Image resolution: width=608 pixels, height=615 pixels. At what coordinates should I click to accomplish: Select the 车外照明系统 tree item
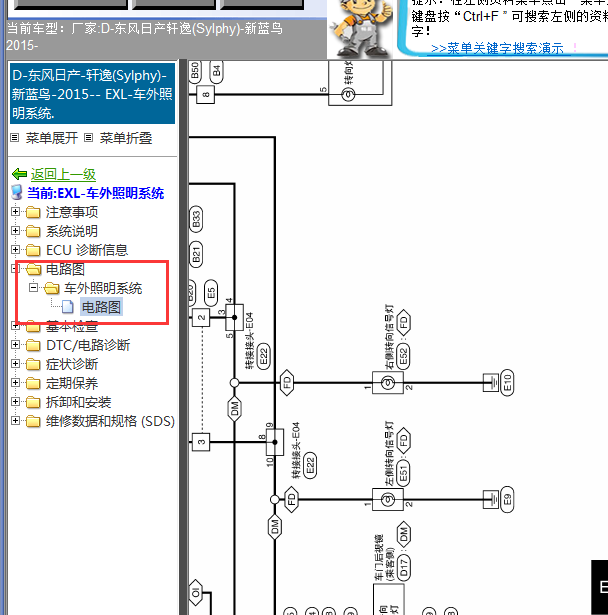pos(103,288)
